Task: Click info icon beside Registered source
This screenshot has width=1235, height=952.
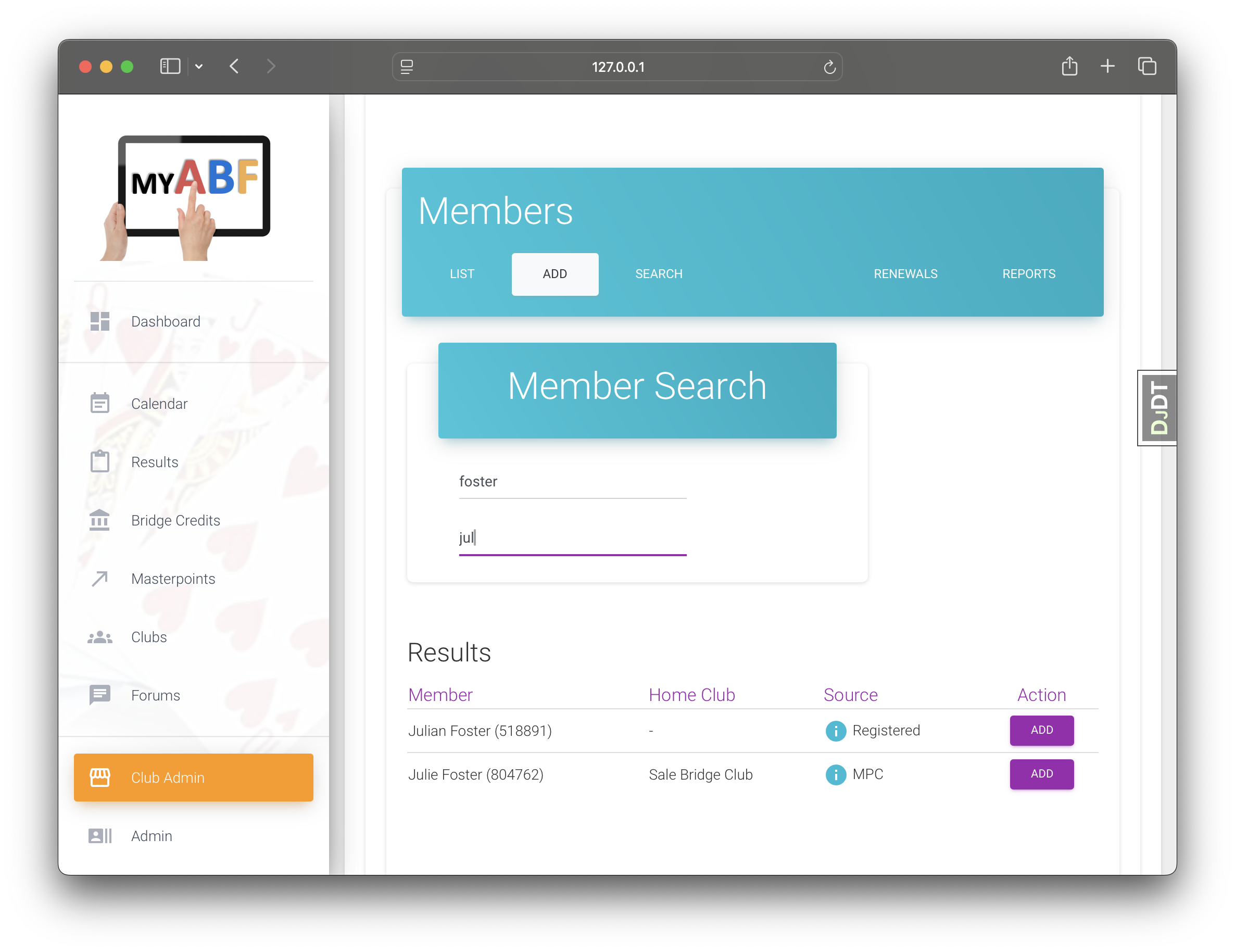Action: click(x=835, y=730)
